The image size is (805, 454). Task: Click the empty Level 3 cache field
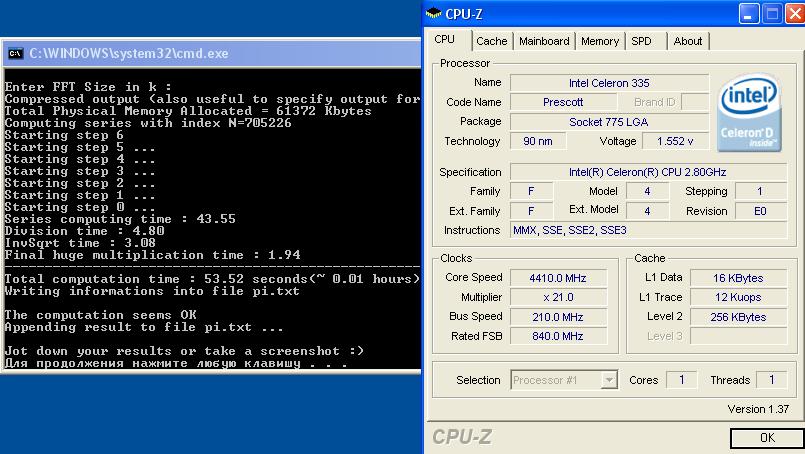[x=738, y=336]
